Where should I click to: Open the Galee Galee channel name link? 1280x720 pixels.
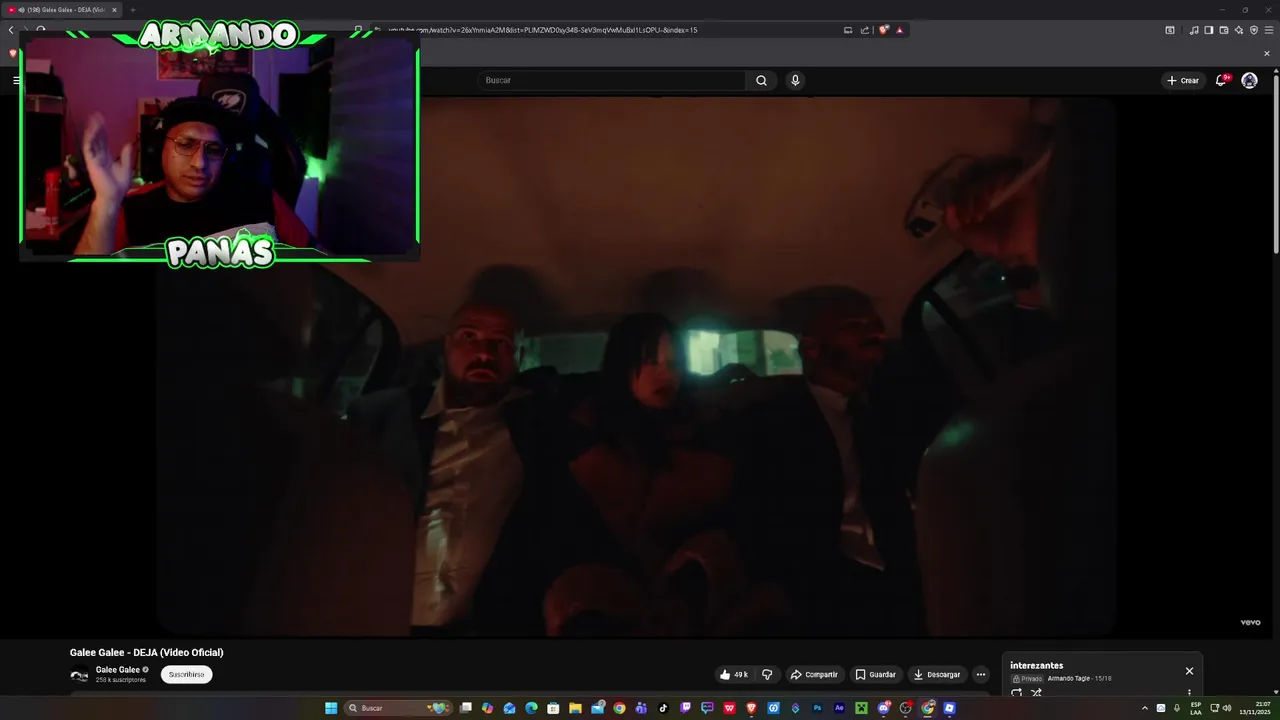[x=118, y=670]
